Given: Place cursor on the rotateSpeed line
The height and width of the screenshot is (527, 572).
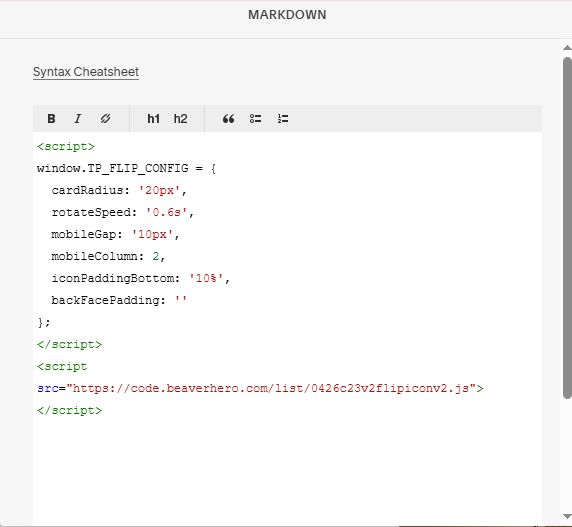Looking at the screenshot, I should pyautogui.click(x=123, y=212).
